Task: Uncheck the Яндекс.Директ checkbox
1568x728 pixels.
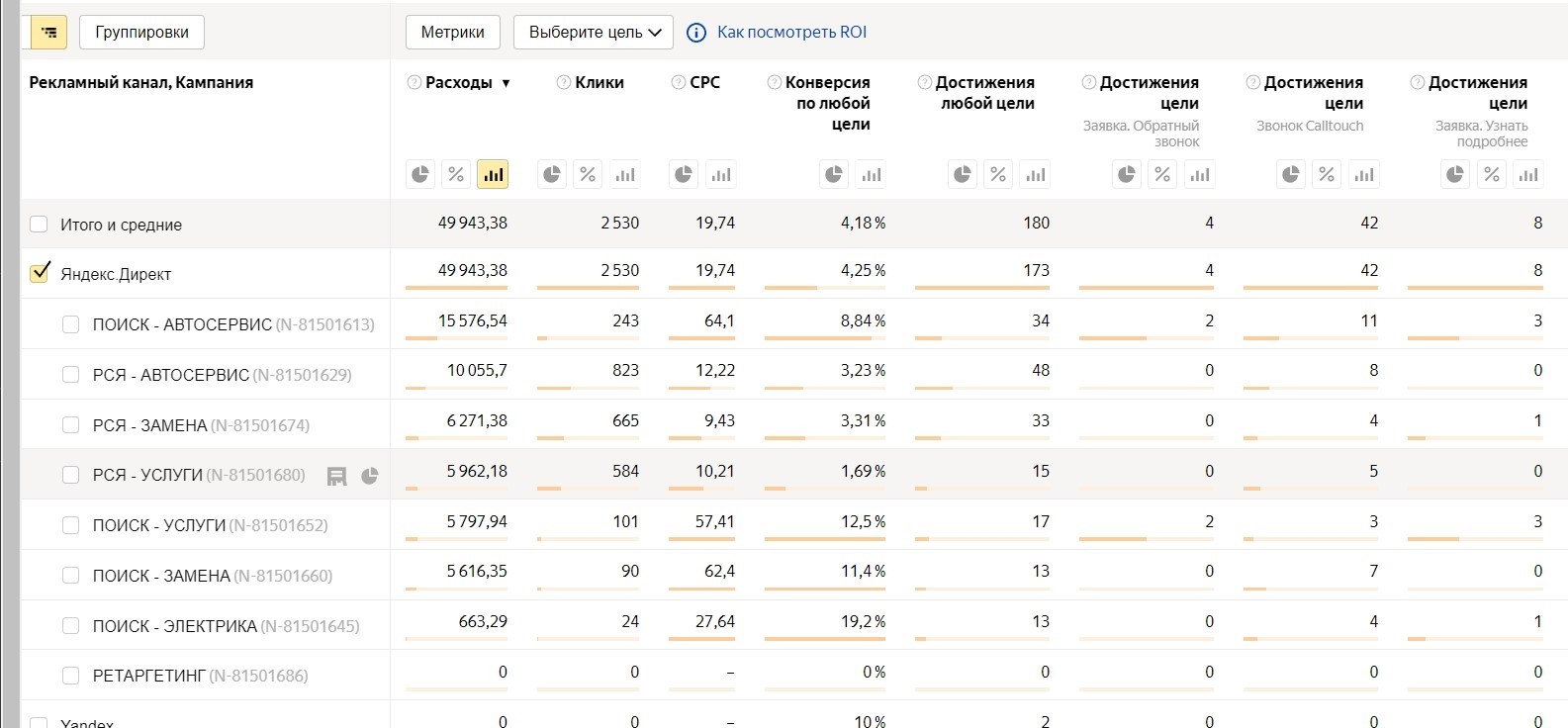Action: tap(39, 273)
